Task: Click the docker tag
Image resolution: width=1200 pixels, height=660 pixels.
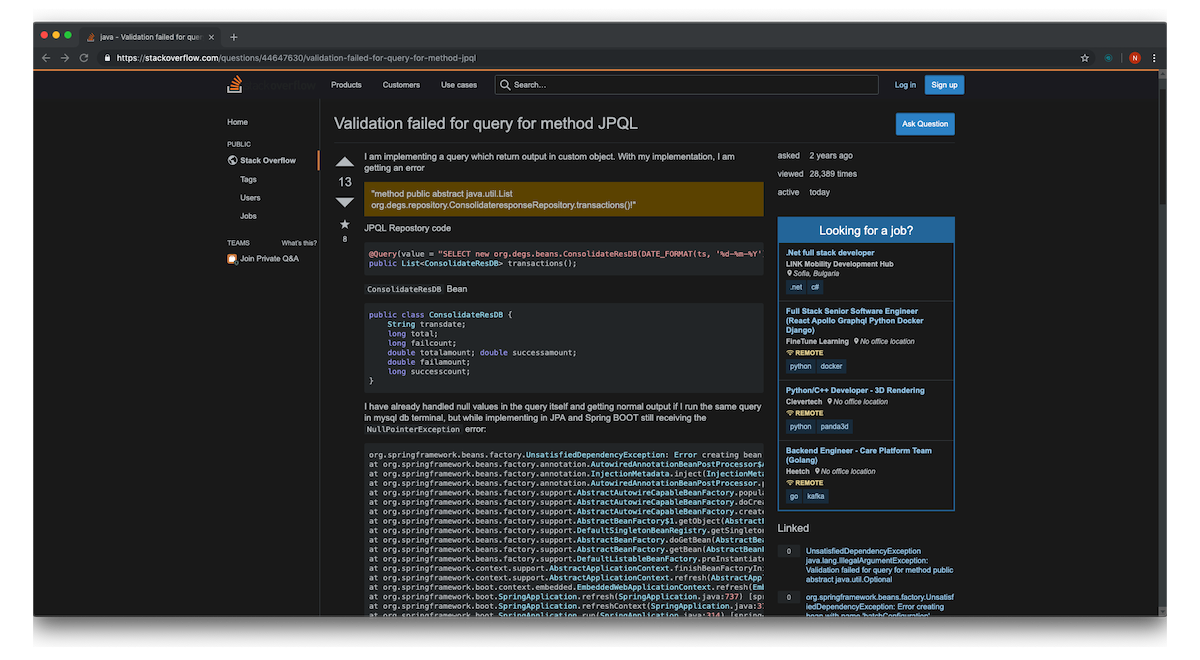Action: pos(832,366)
